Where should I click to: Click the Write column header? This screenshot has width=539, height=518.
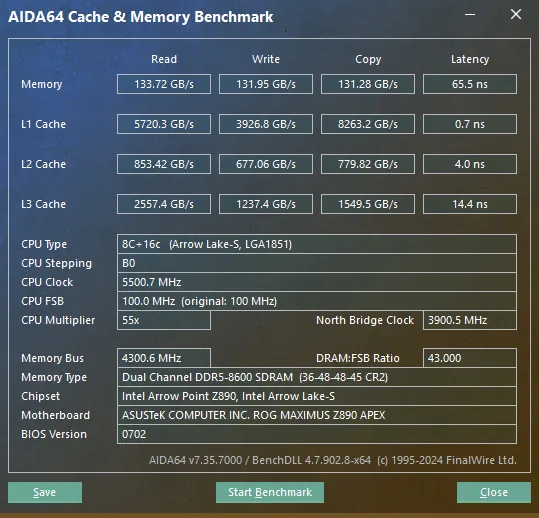click(x=266, y=59)
